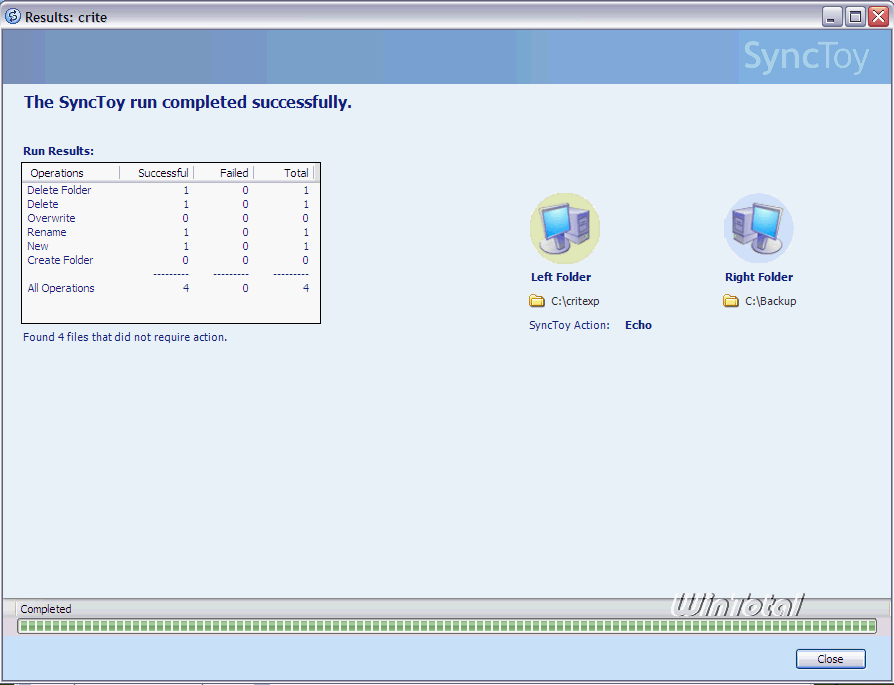Click the Run Results heading

58,151
